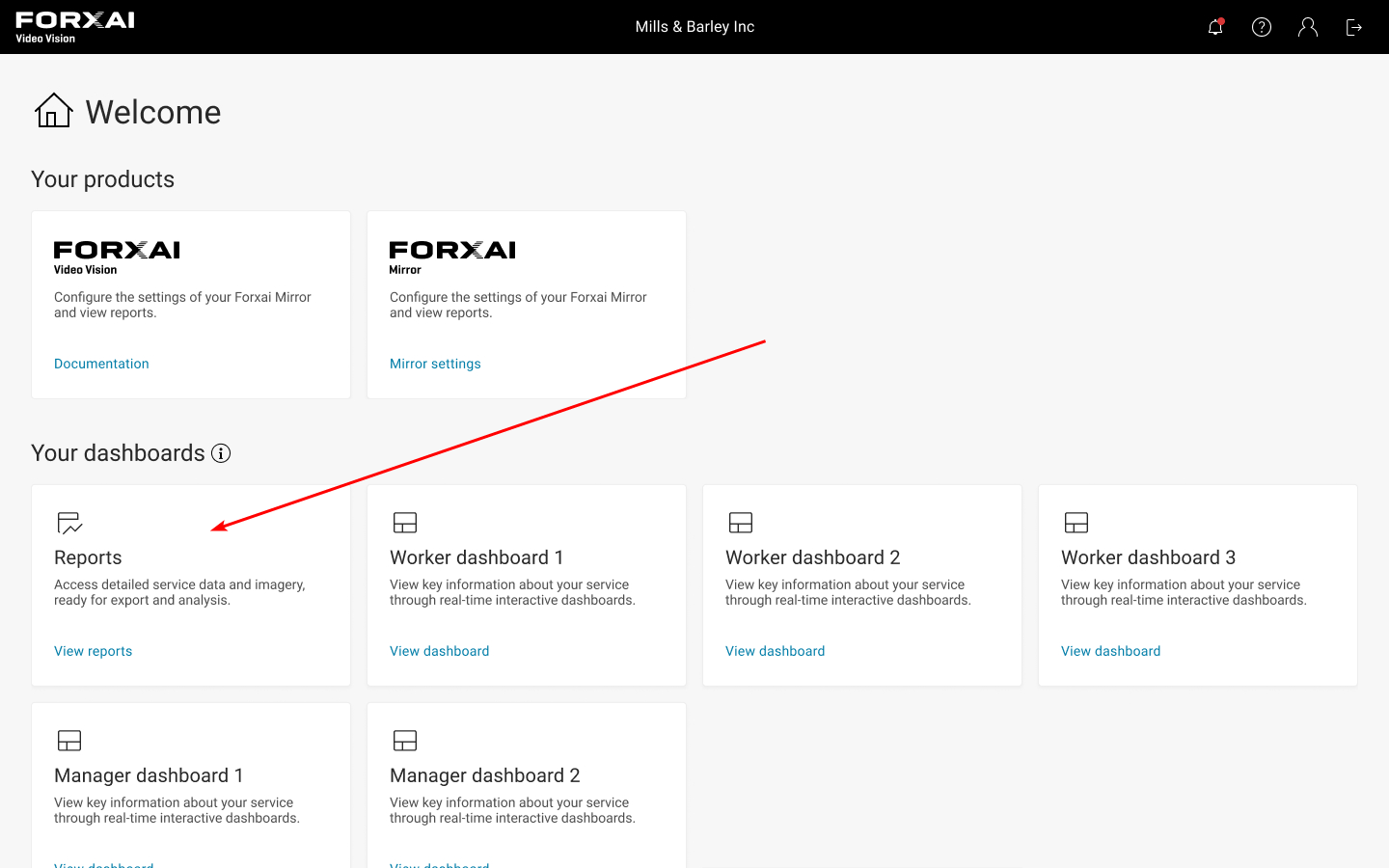
Task: Click the Video Vision card description text
Action: [x=182, y=305]
